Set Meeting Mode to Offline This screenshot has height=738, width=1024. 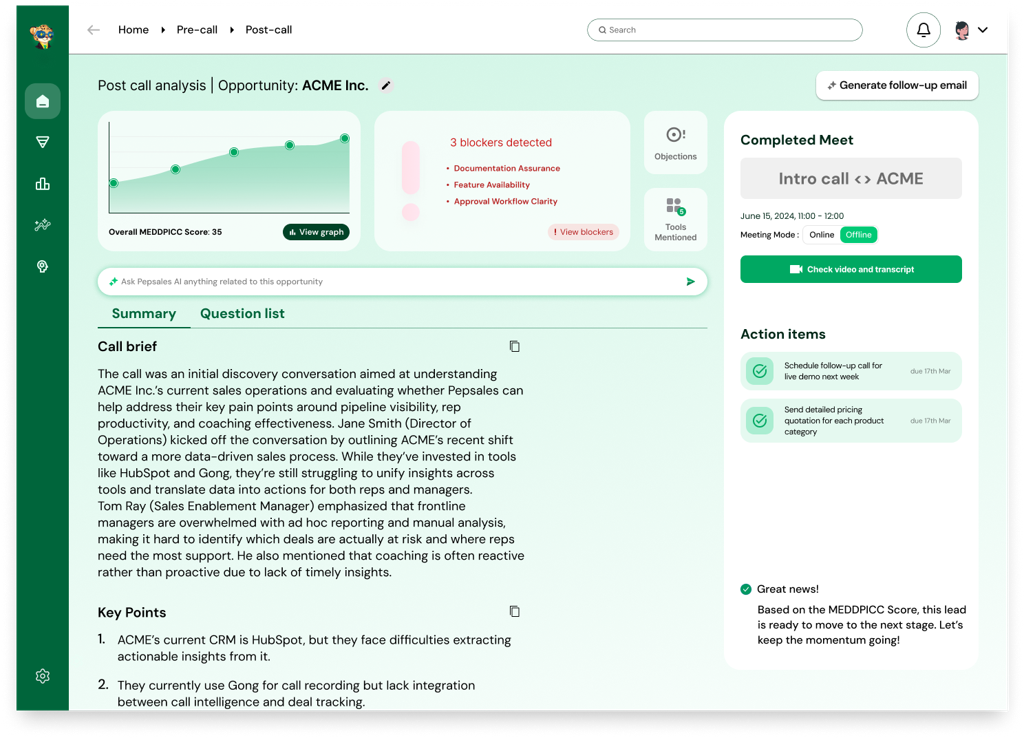point(858,234)
